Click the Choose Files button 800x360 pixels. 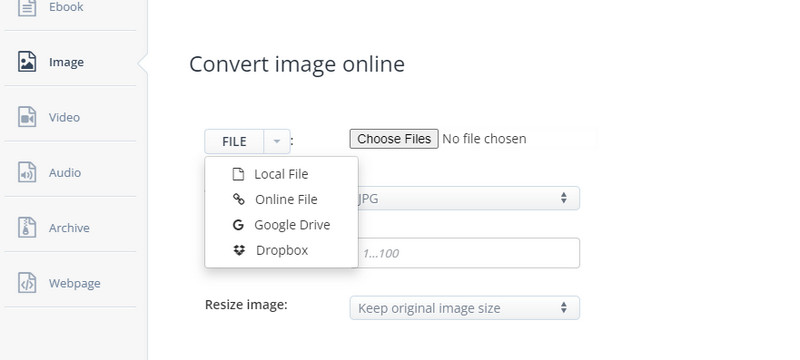click(394, 139)
